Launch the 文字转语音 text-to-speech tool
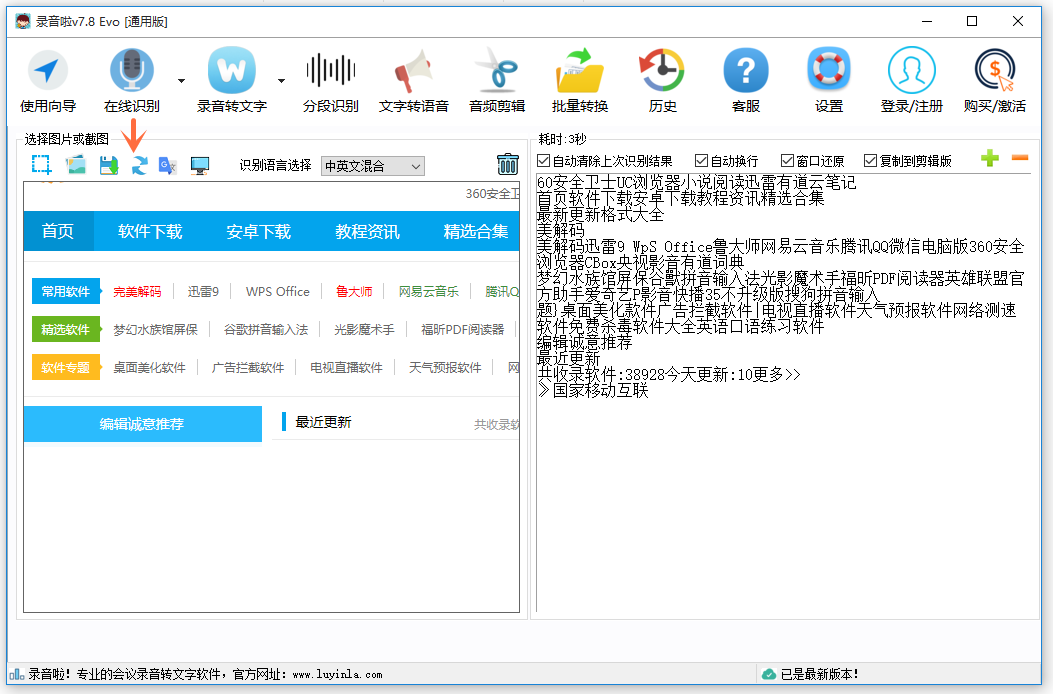This screenshot has height=694, width=1053. click(413, 75)
